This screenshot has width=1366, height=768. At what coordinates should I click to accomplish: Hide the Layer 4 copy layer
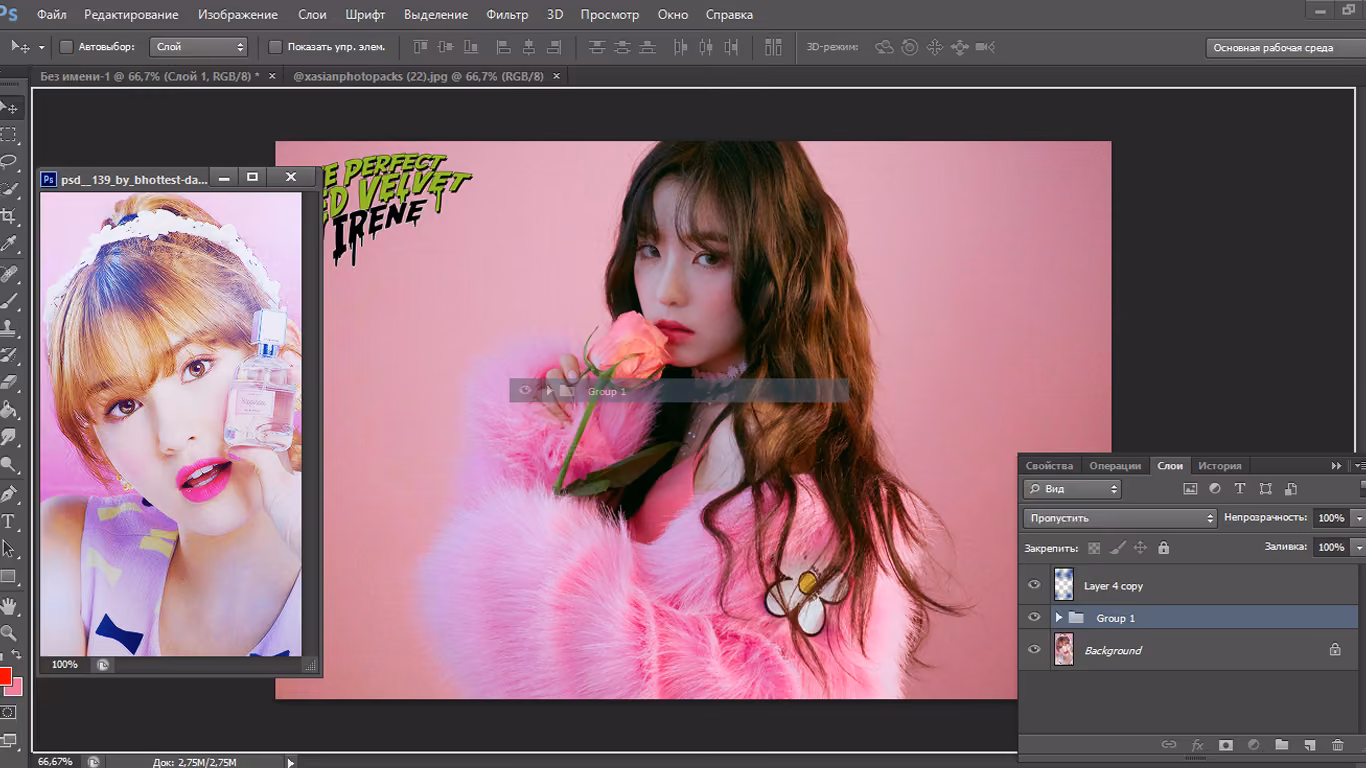click(1034, 586)
